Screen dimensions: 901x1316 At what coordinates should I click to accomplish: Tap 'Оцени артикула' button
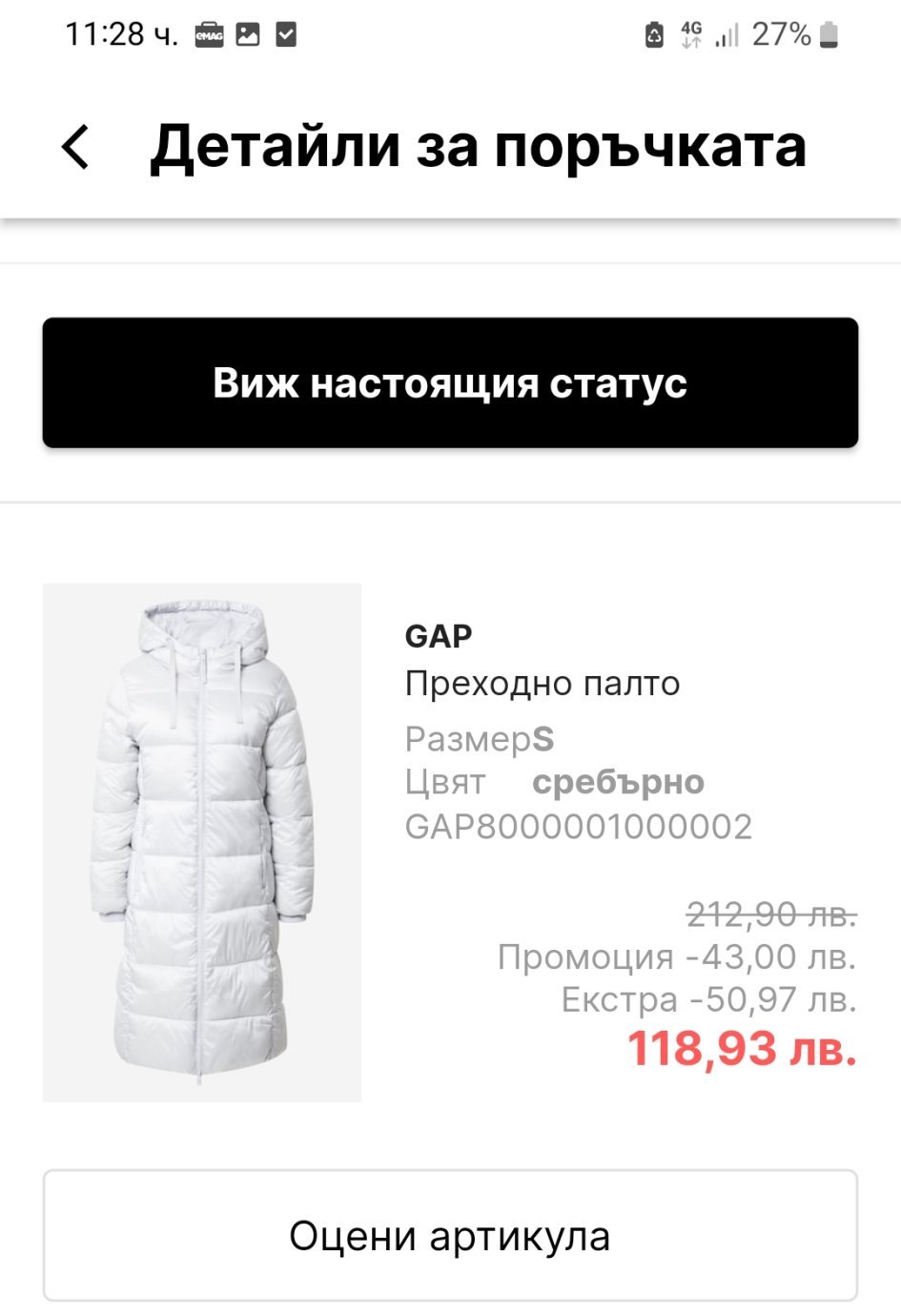(x=450, y=1236)
